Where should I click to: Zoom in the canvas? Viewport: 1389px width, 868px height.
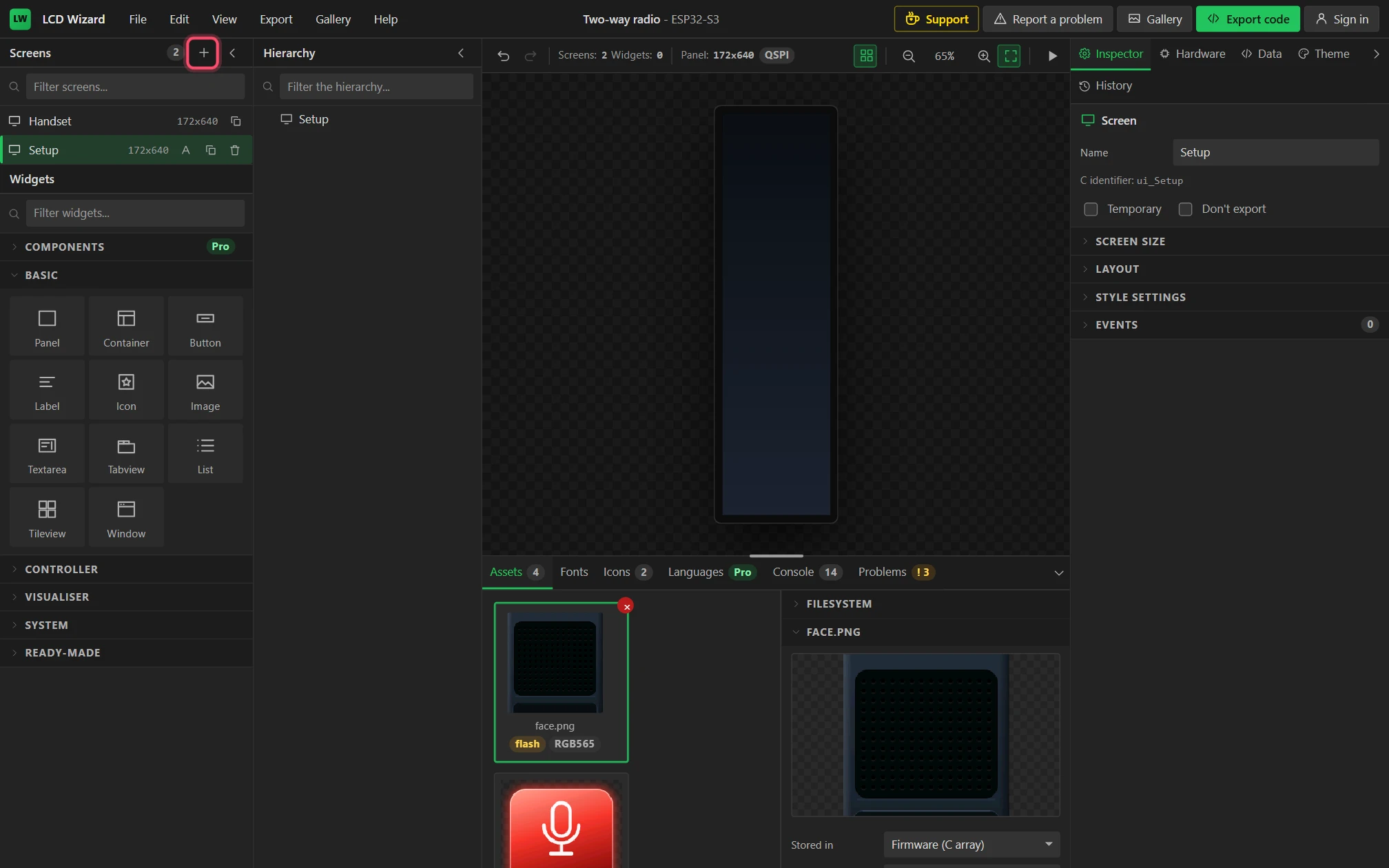tap(984, 56)
